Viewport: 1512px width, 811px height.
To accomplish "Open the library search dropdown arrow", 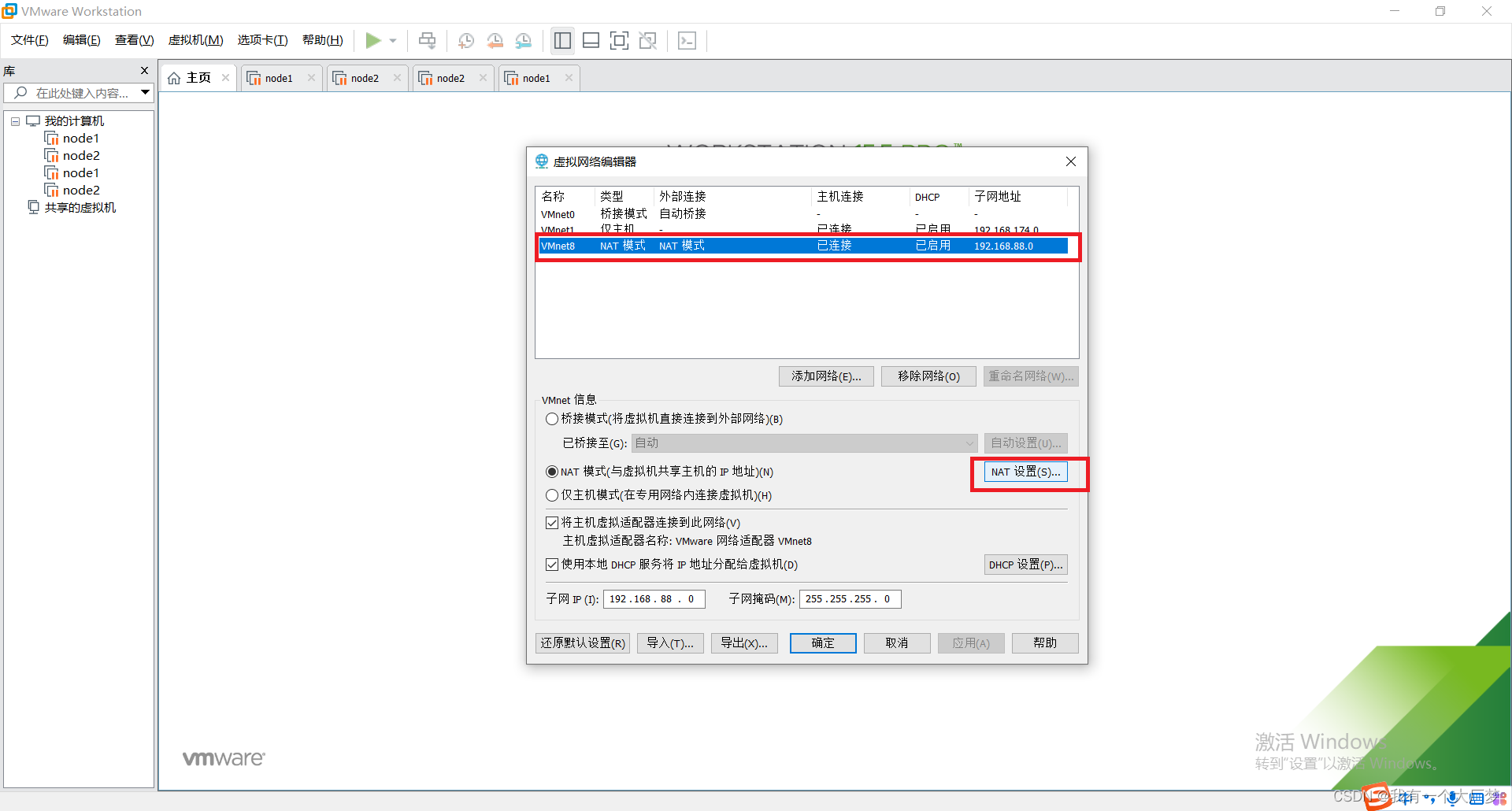I will (x=146, y=93).
